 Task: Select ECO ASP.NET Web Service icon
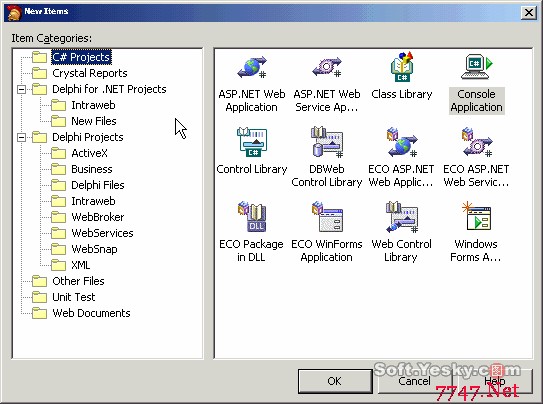point(477,142)
